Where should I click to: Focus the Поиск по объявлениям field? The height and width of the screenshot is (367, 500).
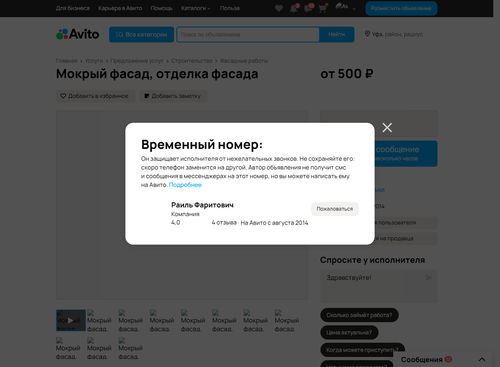248,34
